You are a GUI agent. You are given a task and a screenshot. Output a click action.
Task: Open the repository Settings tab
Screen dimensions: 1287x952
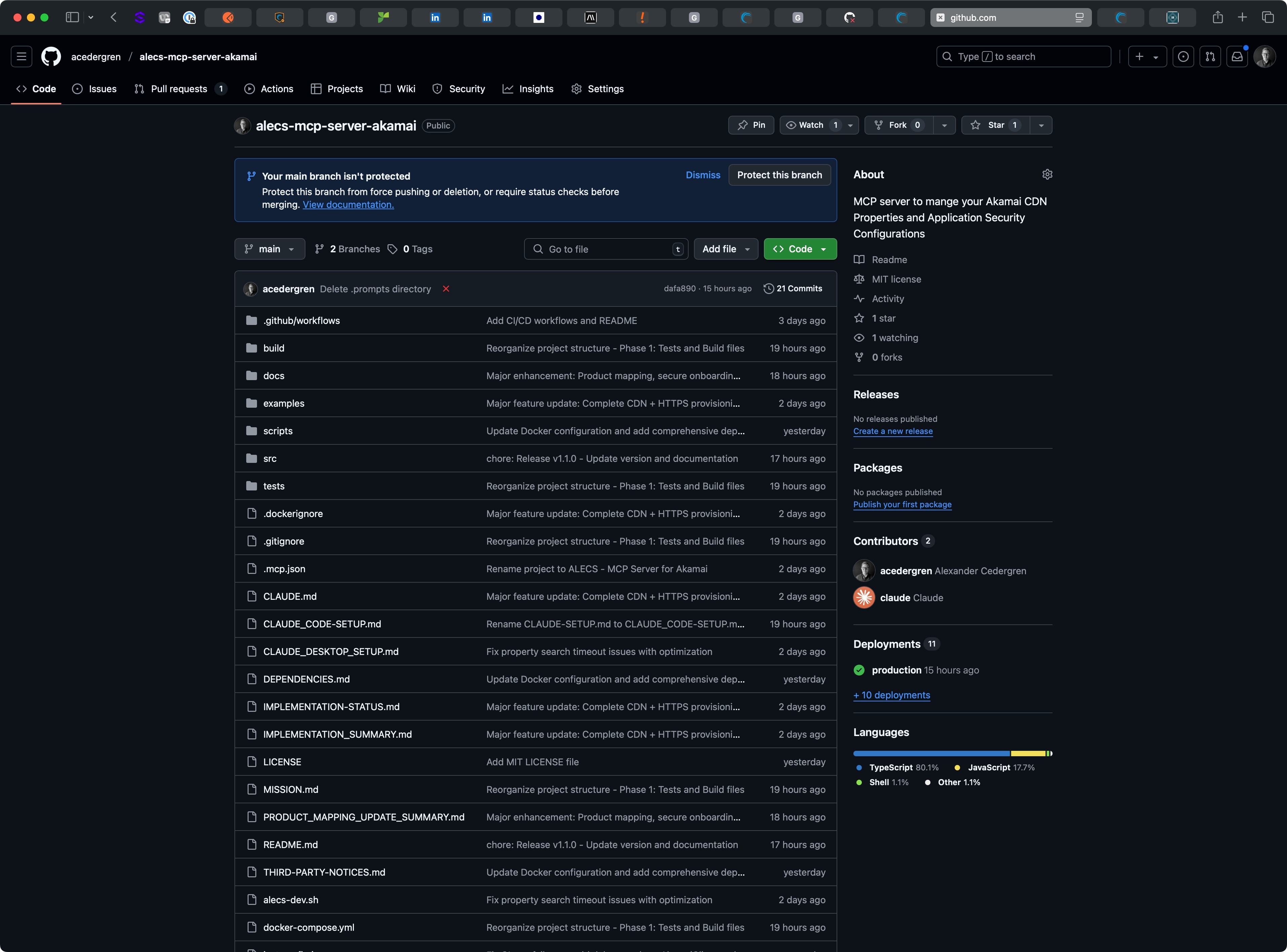click(x=597, y=89)
